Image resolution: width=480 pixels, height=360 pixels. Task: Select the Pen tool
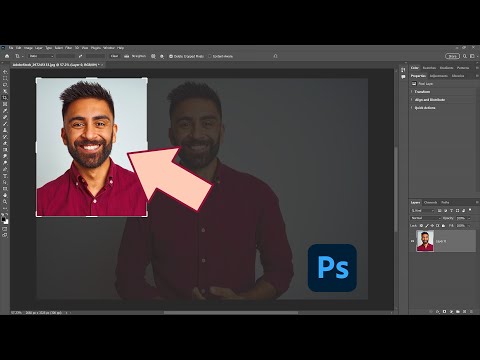coord(5,169)
